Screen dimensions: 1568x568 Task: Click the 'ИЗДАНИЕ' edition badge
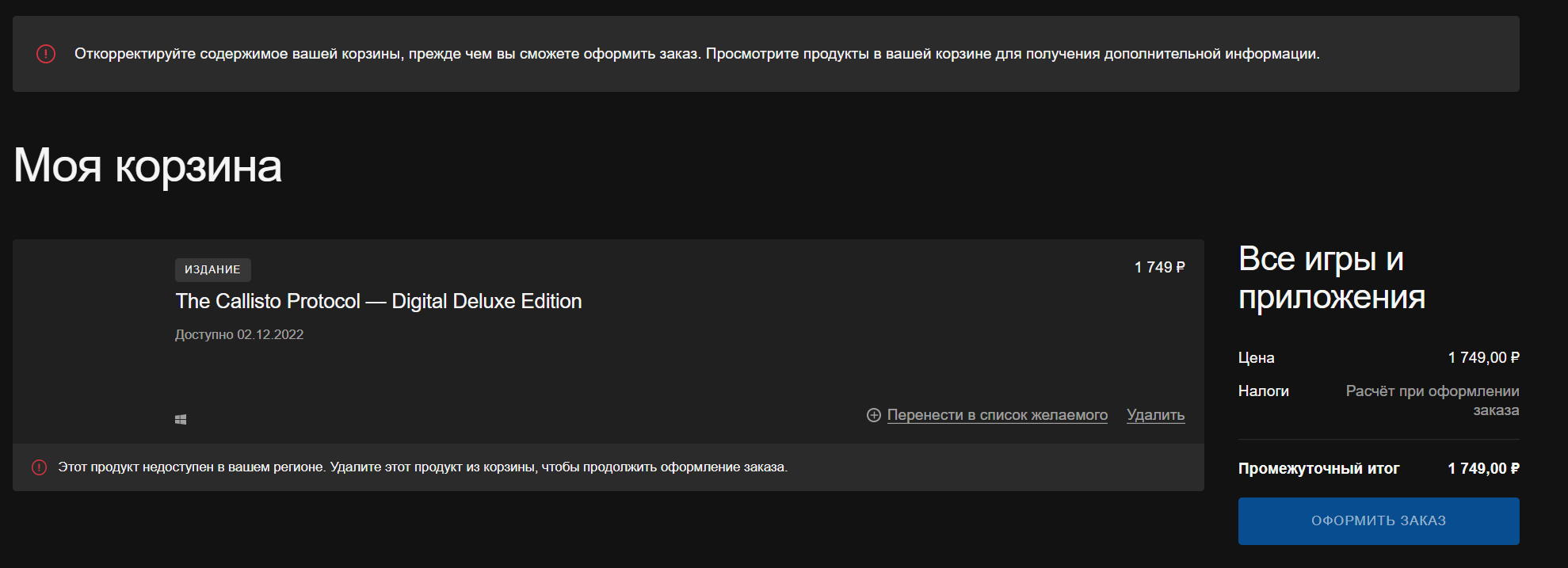pos(212,269)
